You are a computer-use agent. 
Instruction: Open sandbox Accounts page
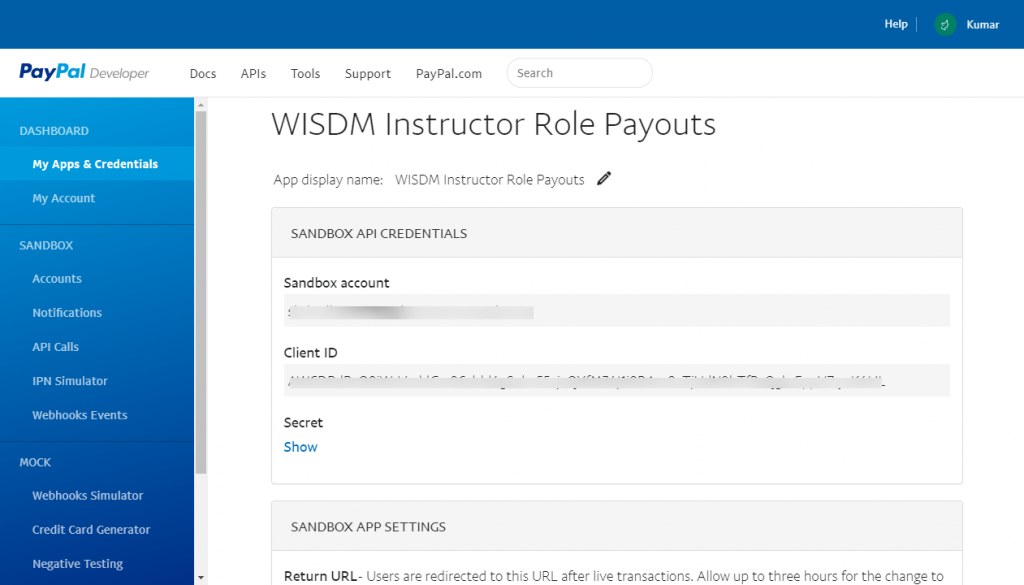coord(57,279)
